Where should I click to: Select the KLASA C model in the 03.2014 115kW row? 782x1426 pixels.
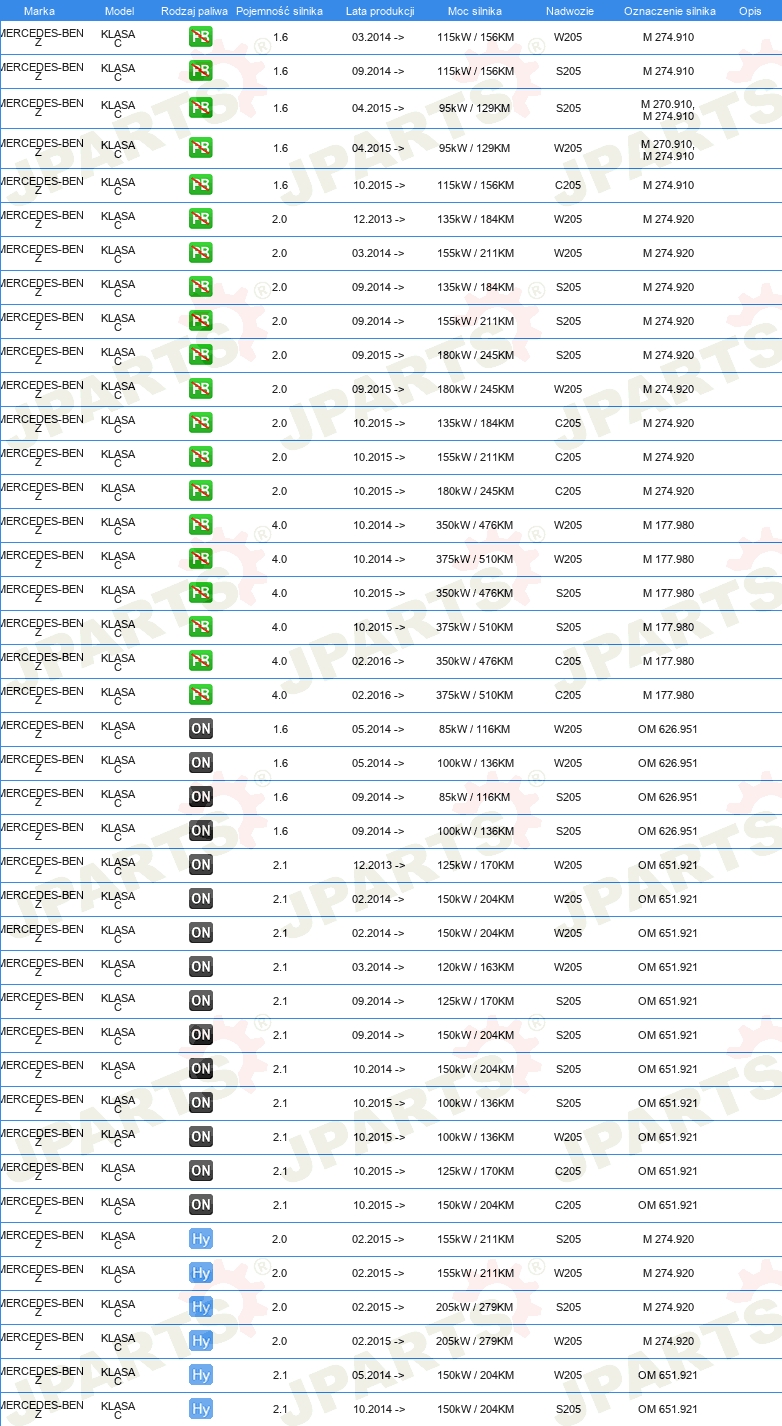(118, 39)
